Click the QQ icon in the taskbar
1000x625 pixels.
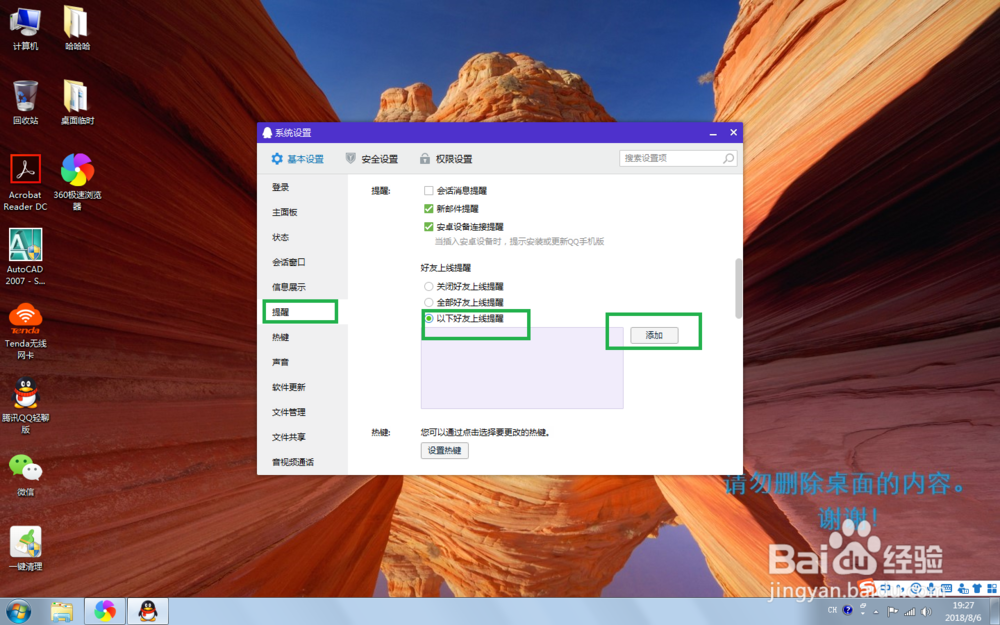click(146, 608)
